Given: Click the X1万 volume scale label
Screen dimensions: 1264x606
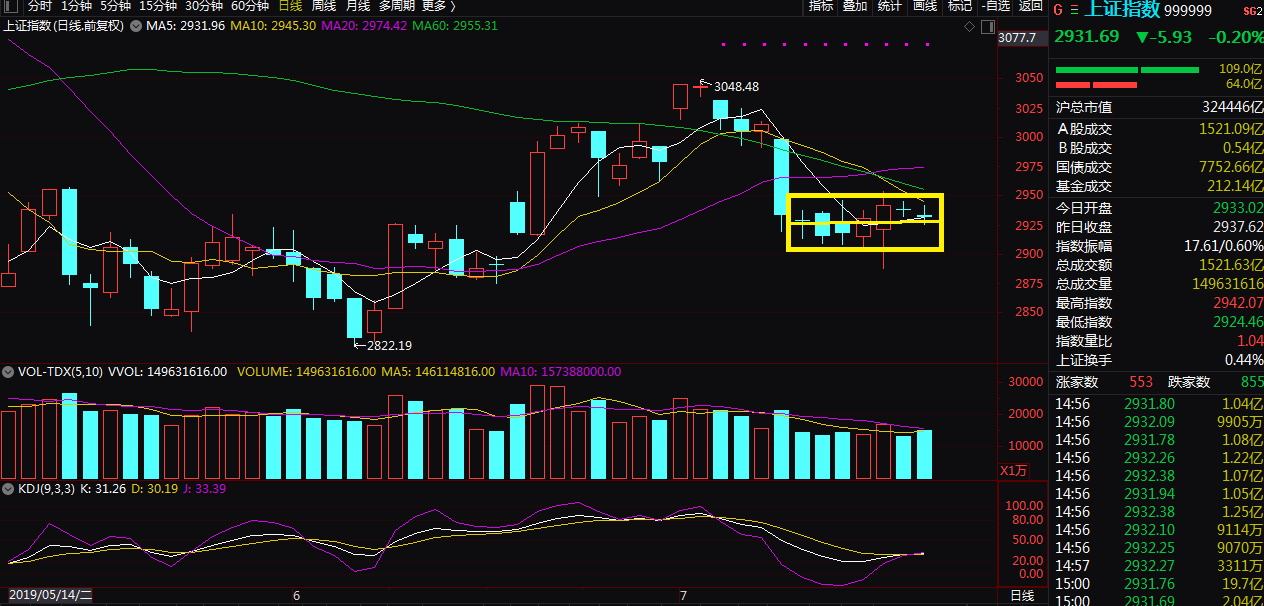Looking at the screenshot, I should pyautogui.click(x=1014, y=470).
